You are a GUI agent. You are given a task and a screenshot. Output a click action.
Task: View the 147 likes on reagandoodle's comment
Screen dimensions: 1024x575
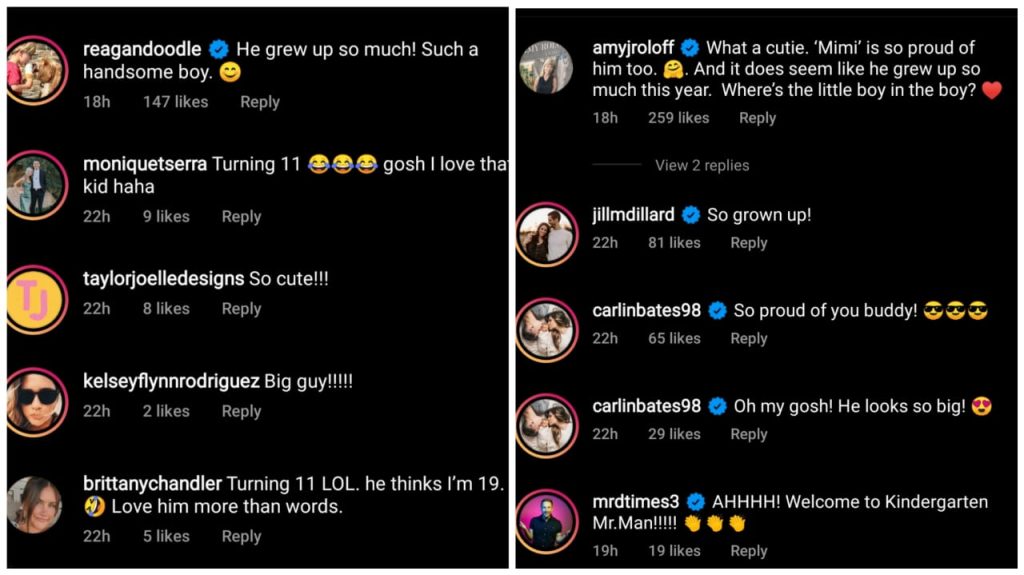[175, 102]
